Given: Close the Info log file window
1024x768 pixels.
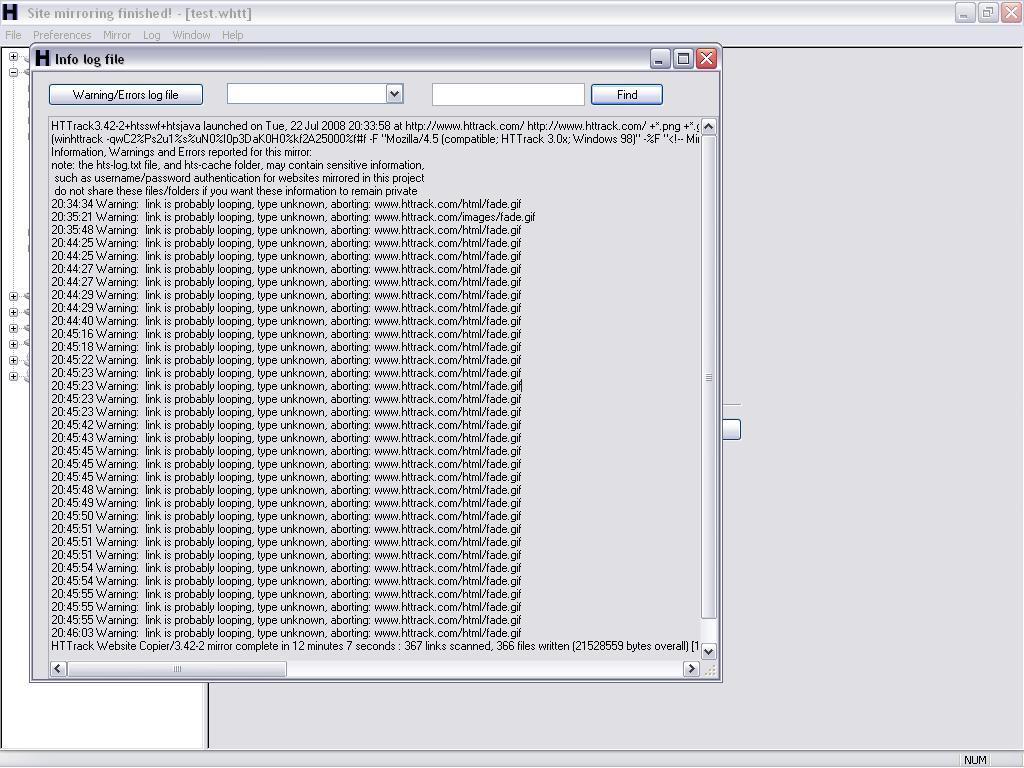Looking at the screenshot, I should pos(706,59).
